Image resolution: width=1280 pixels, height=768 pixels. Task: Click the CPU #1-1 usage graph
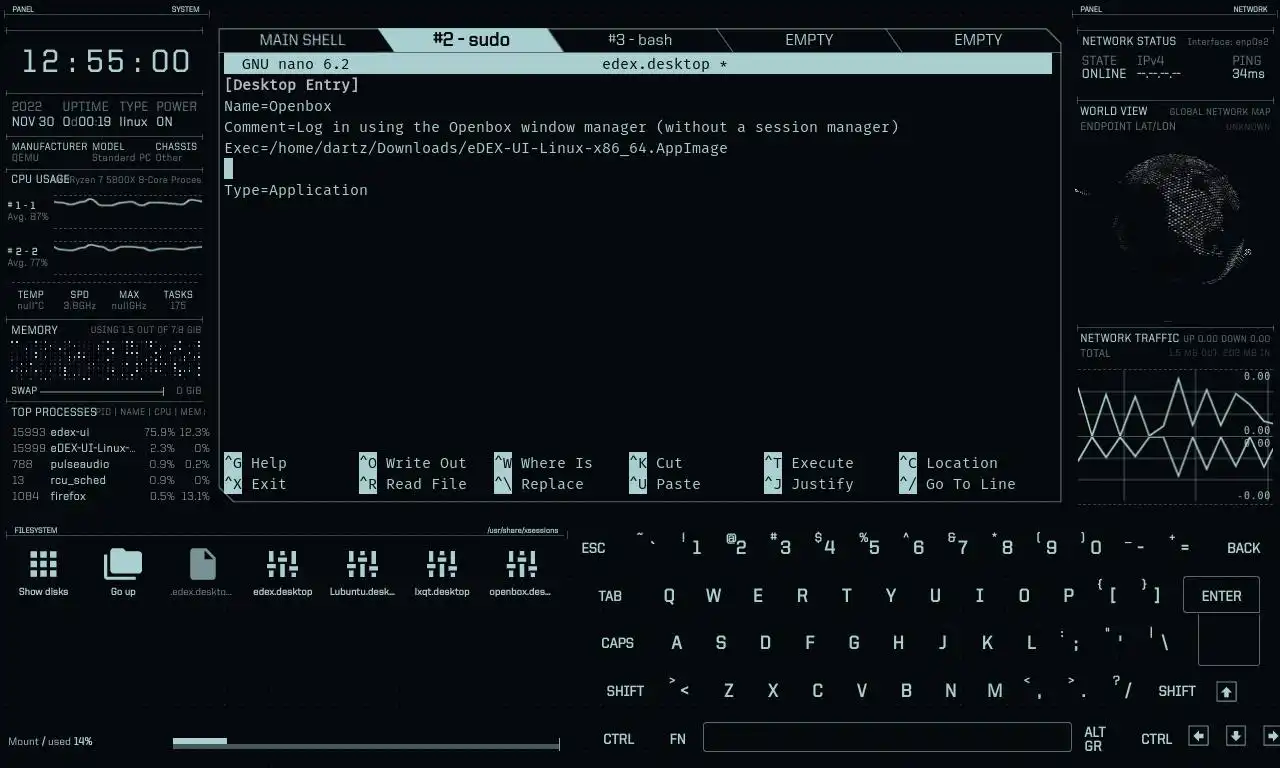[128, 204]
